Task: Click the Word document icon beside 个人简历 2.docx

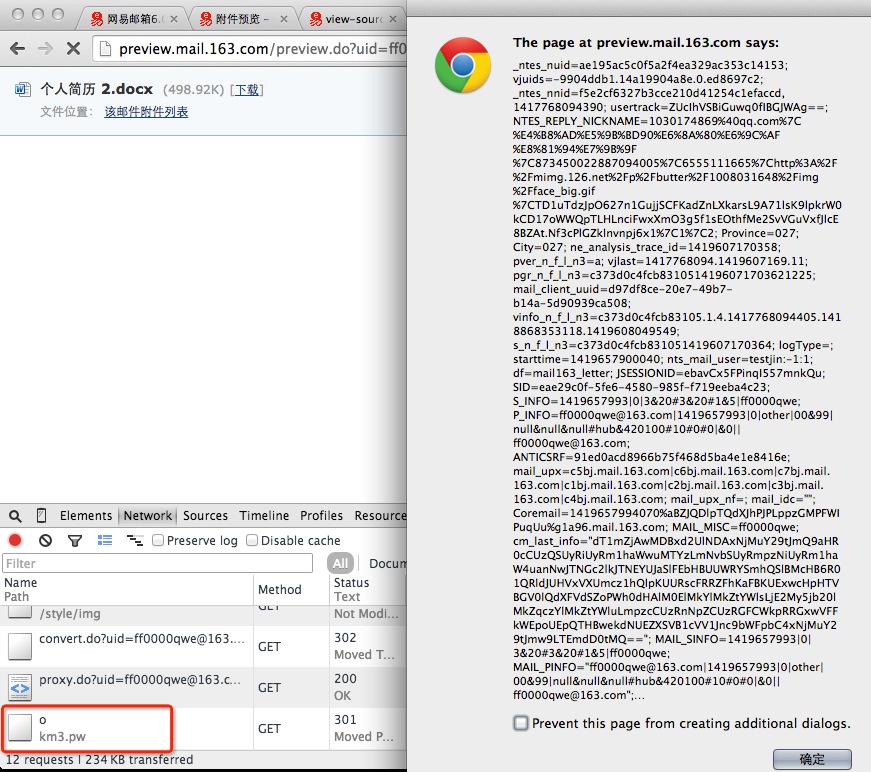Action: tap(22, 89)
